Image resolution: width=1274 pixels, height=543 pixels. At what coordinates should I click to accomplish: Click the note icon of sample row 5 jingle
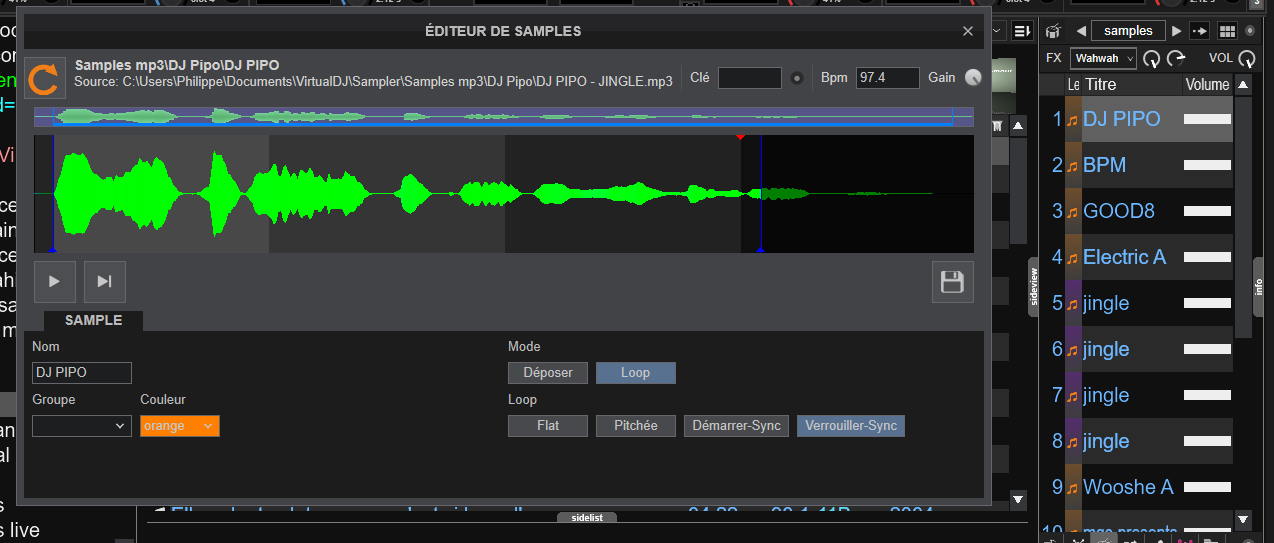click(x=1073, y=303)
